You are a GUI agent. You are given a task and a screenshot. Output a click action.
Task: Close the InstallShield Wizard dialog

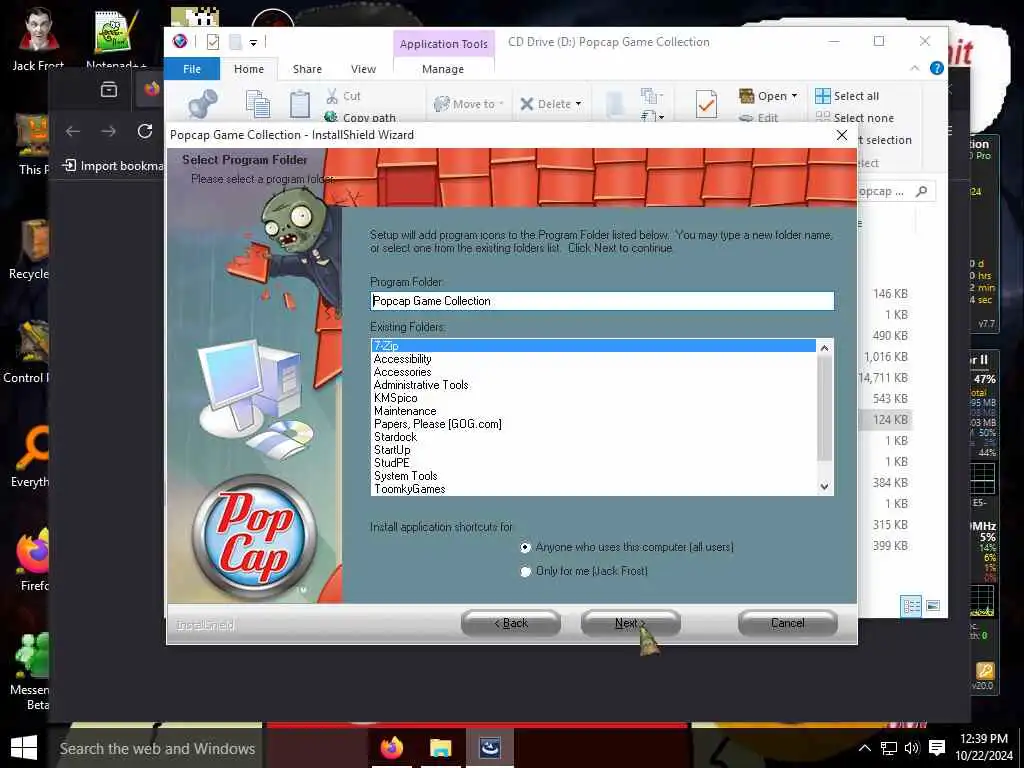(x=842, y=135)
